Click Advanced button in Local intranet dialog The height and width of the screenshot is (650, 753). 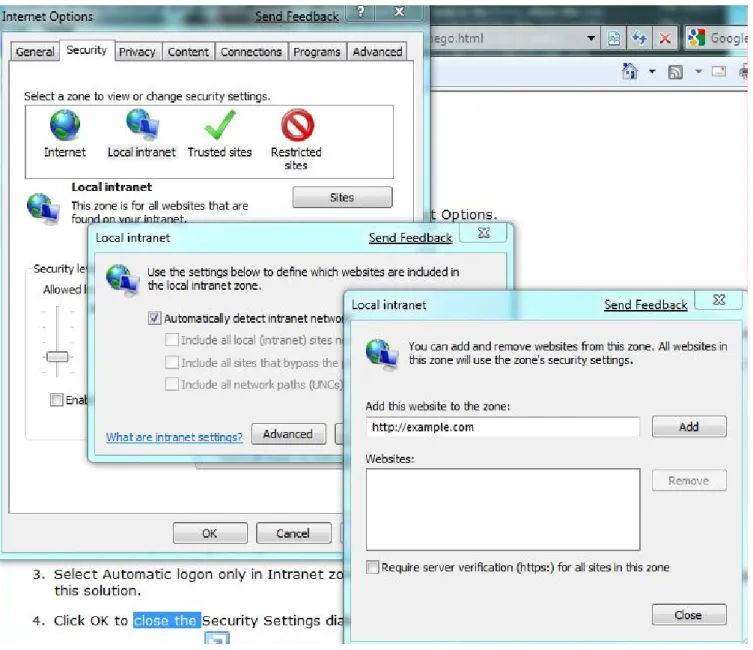pos(288,434)
